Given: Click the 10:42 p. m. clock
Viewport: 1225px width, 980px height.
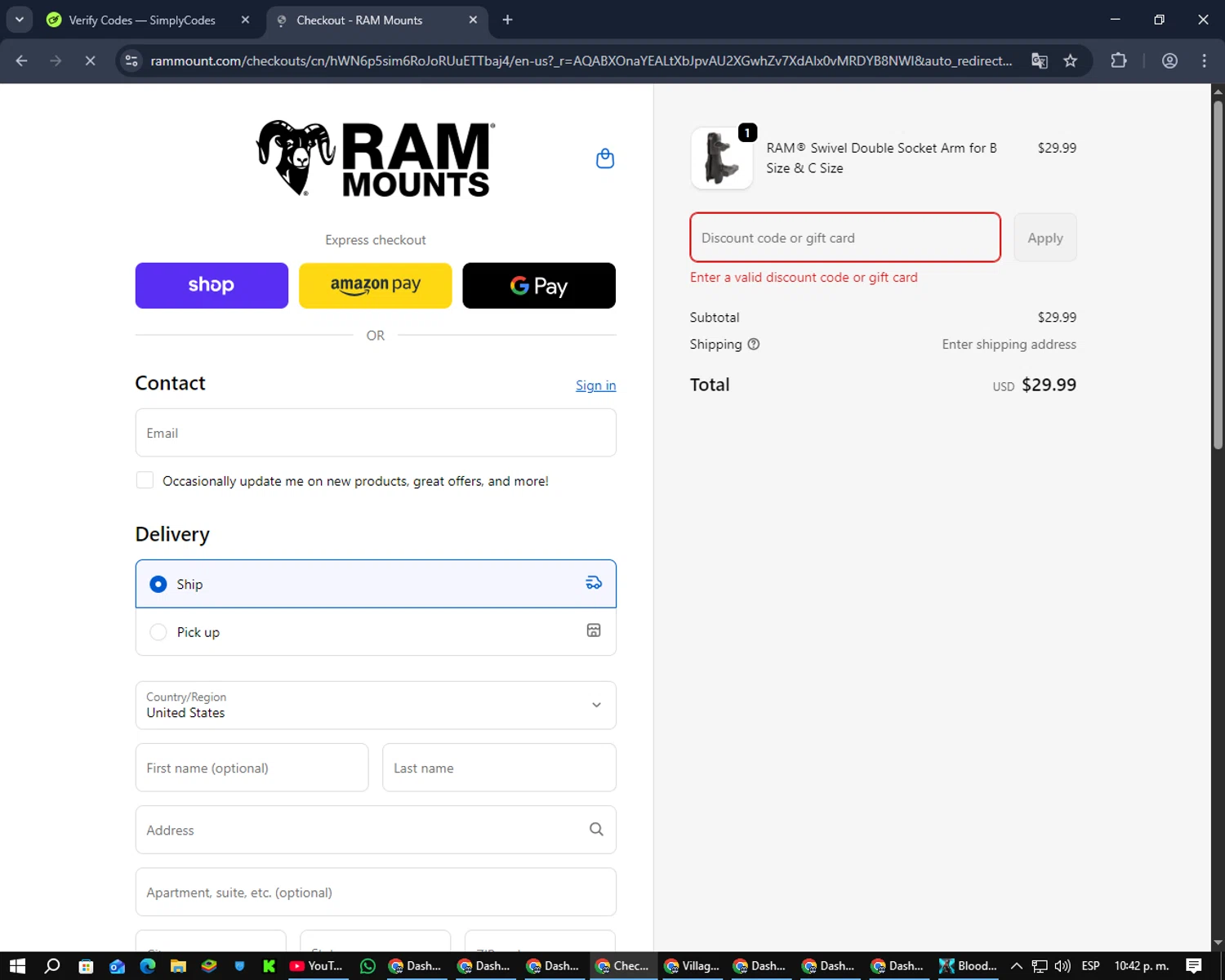Looking at the screenshot, I should [x=1142, y=966].
